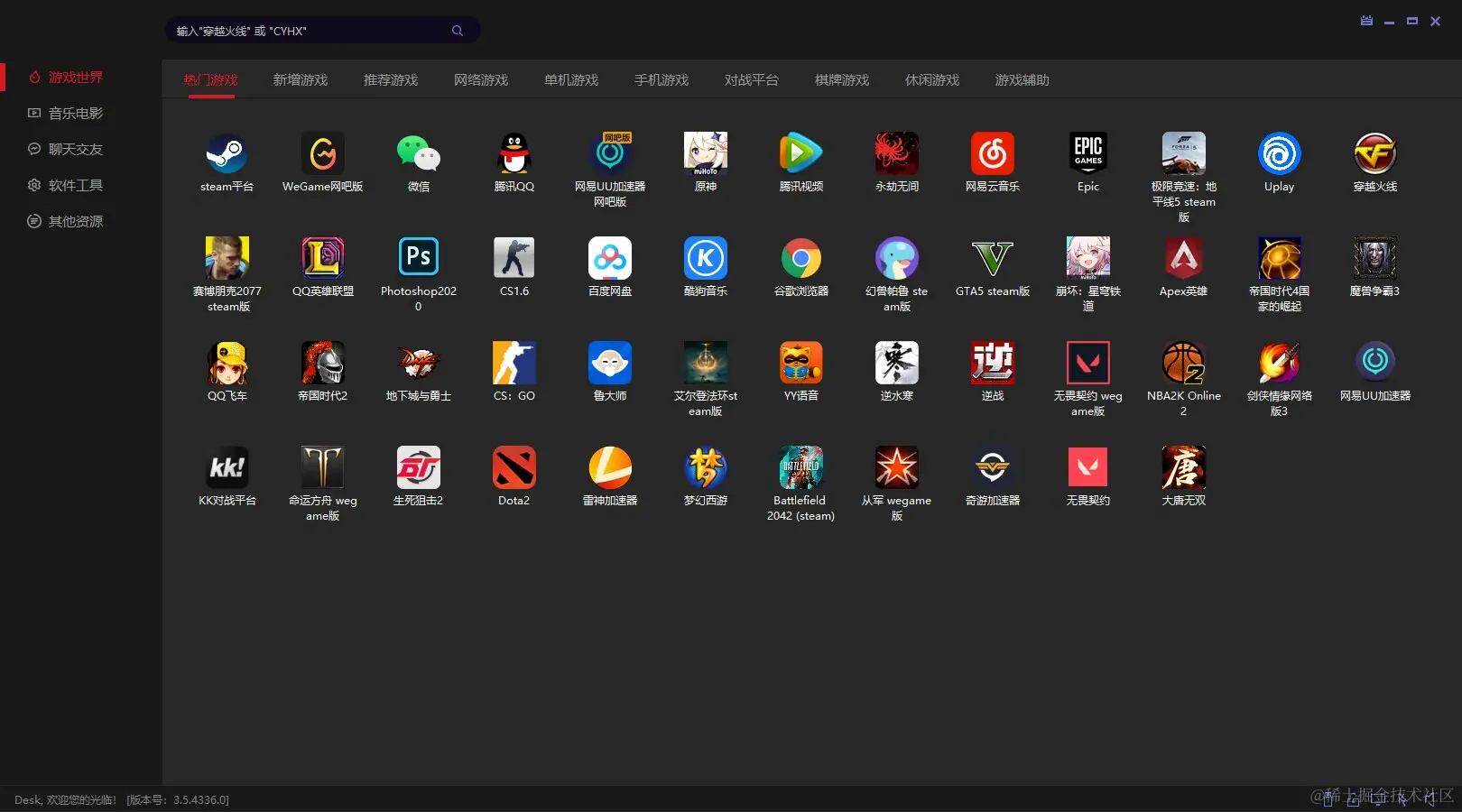Open the 网易云音乐 icon
The height and width of the screenshot is (812, 1462).
[992, 154]
